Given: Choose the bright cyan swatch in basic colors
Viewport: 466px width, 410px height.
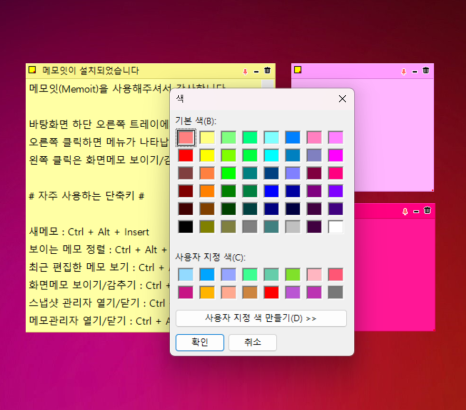Looking at the screenshot, I should (271, 155).
